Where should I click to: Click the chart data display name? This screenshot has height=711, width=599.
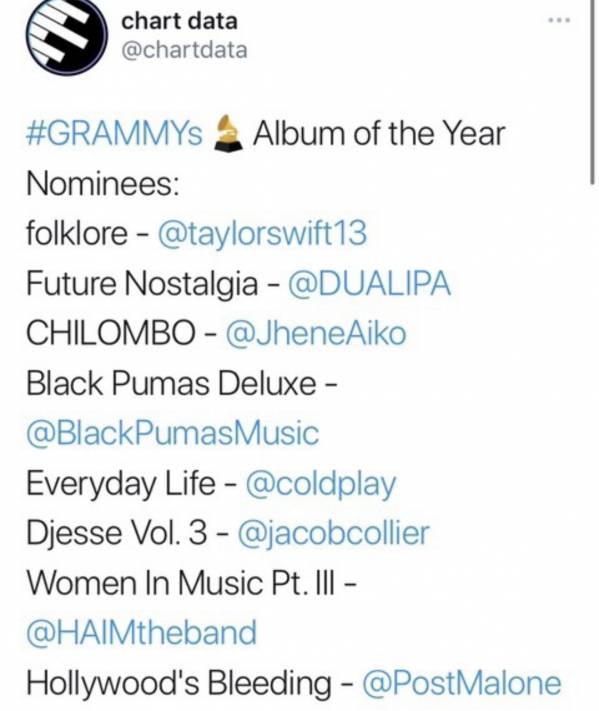pyautogui.click(x=179, y=21)
